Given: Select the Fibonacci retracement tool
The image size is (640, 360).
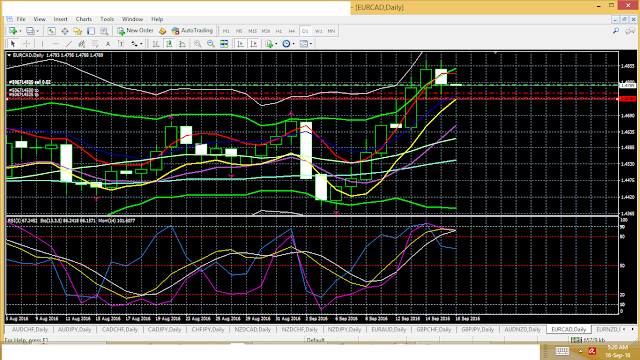Looking at the screenshot, I should point(95,44).
